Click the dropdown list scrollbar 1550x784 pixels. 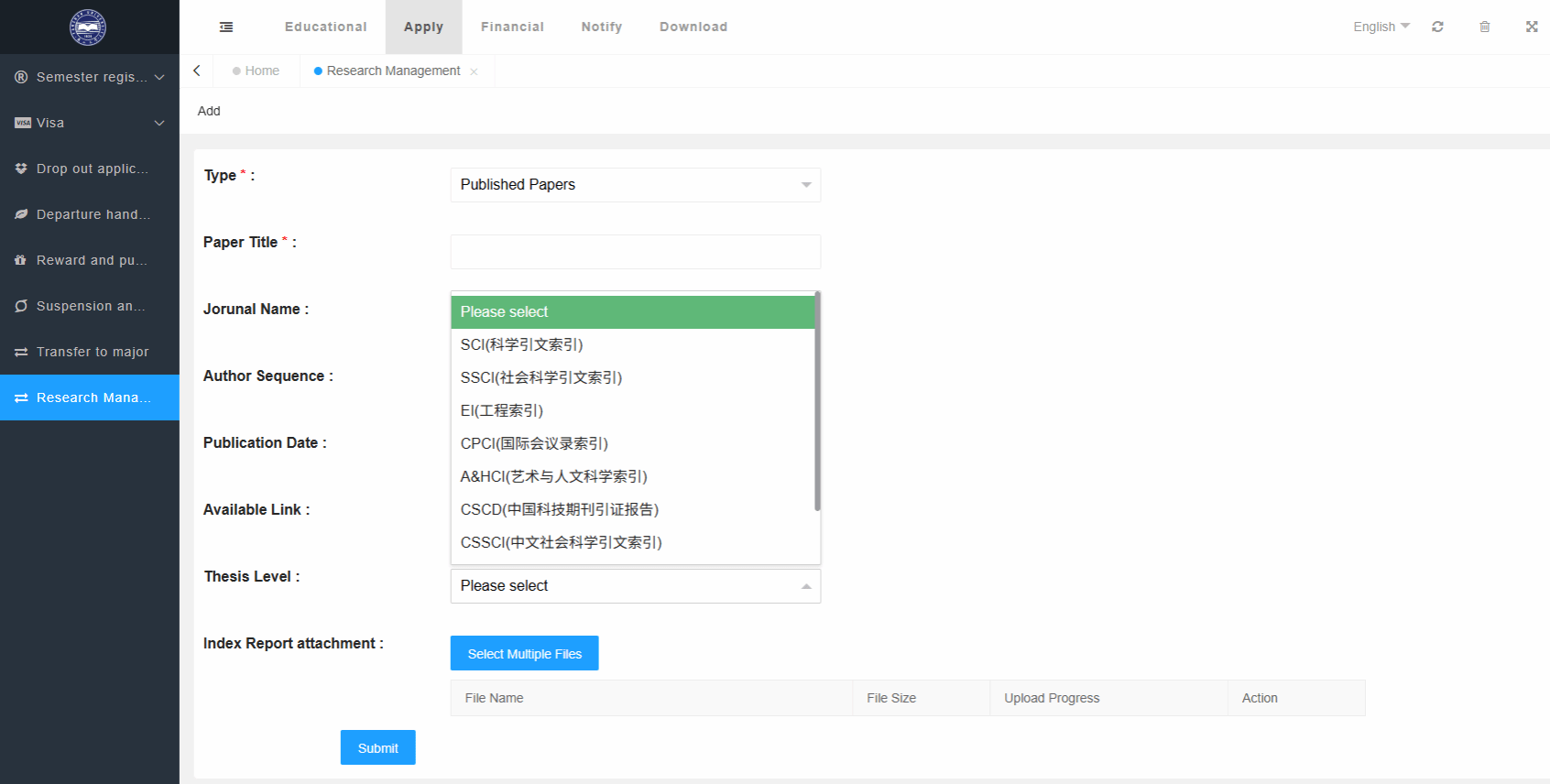coord(817,403)
